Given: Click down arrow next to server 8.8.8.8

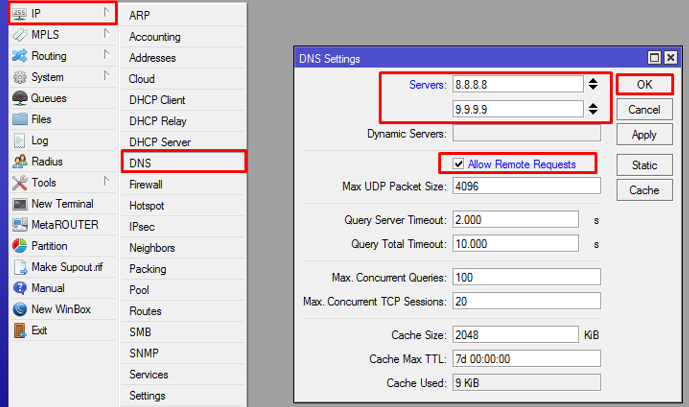Looking at the screenshot, I should point(593,87).
